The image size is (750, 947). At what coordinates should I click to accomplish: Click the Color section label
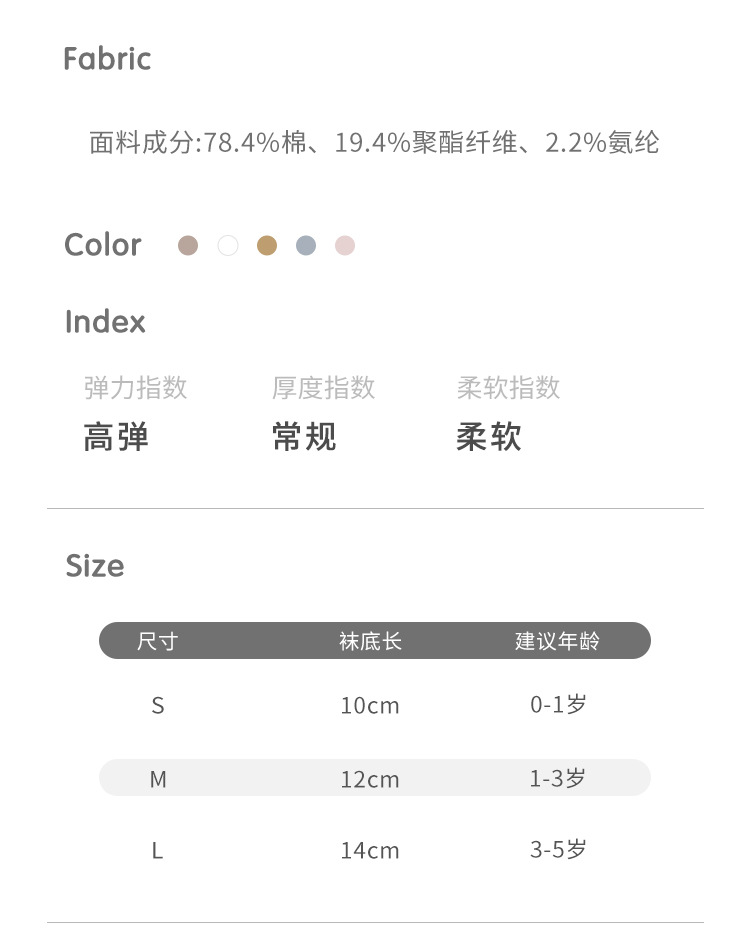[x=103, y=245]
